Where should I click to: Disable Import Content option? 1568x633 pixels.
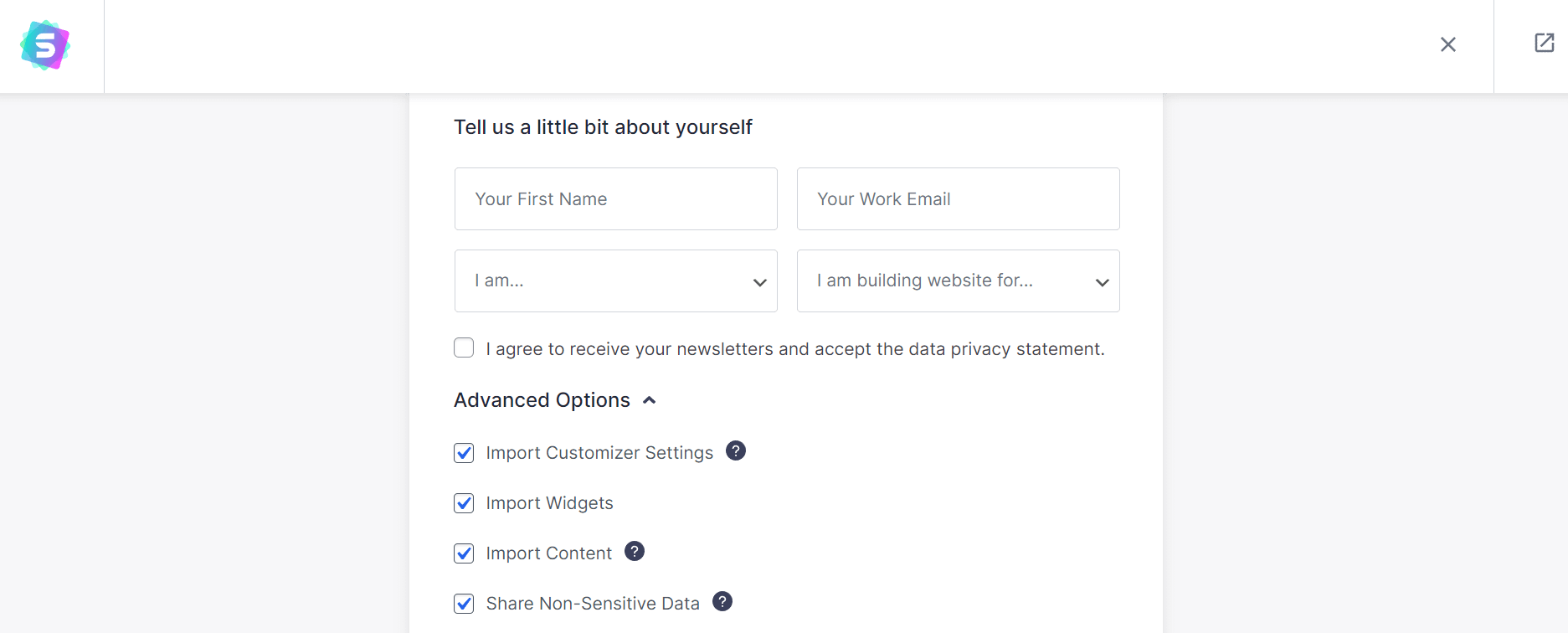pyautogui.click(x=463, y=553)
